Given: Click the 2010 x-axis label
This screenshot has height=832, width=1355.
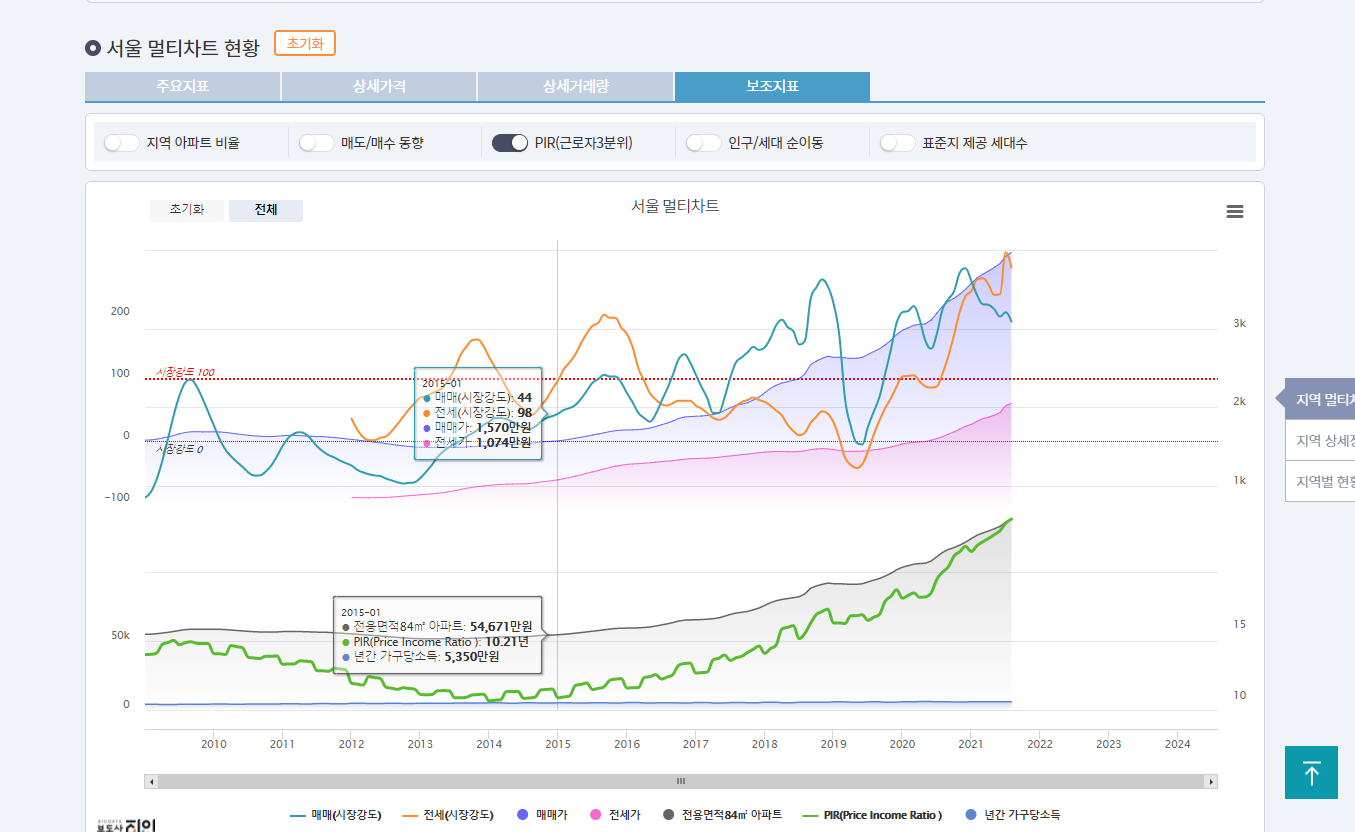Looking at the screenshot, I should coord(213,744).
